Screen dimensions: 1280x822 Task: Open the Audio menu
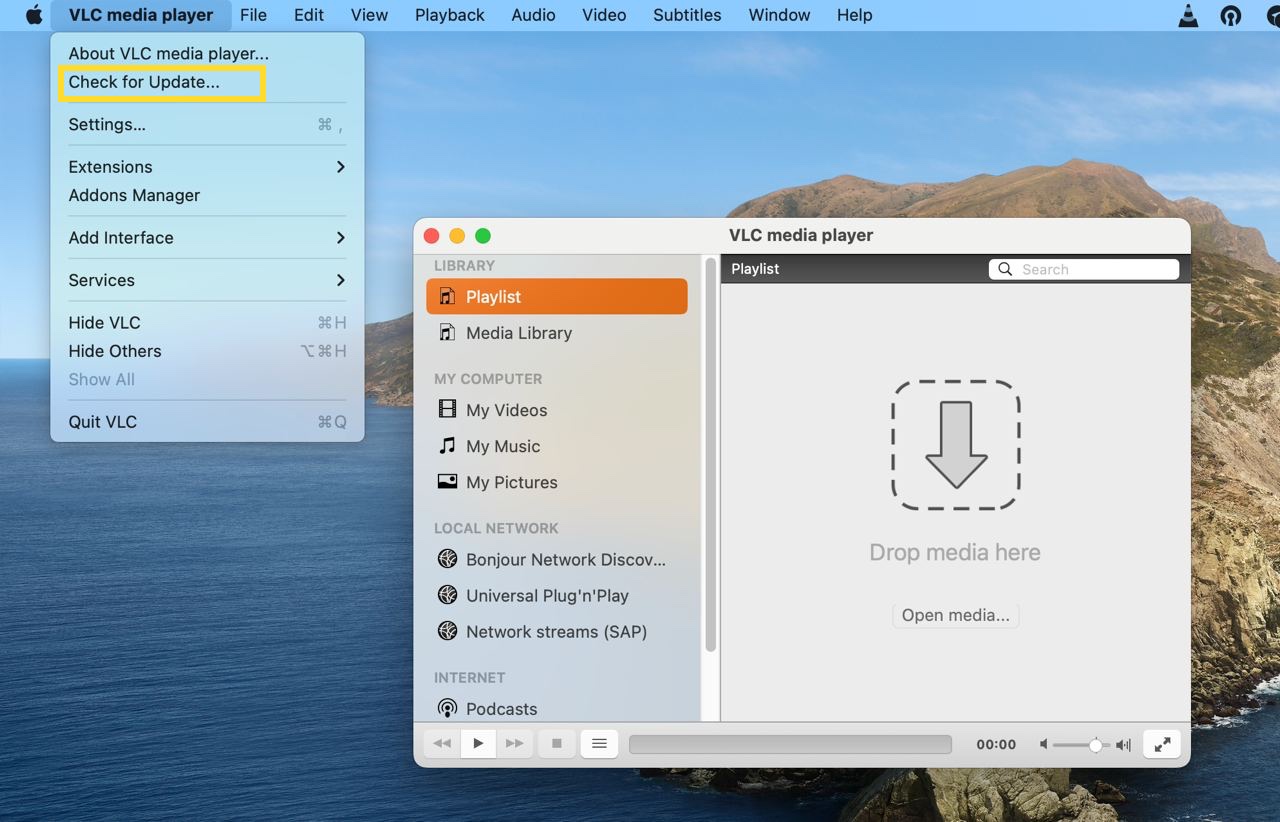tap(533, 15)
